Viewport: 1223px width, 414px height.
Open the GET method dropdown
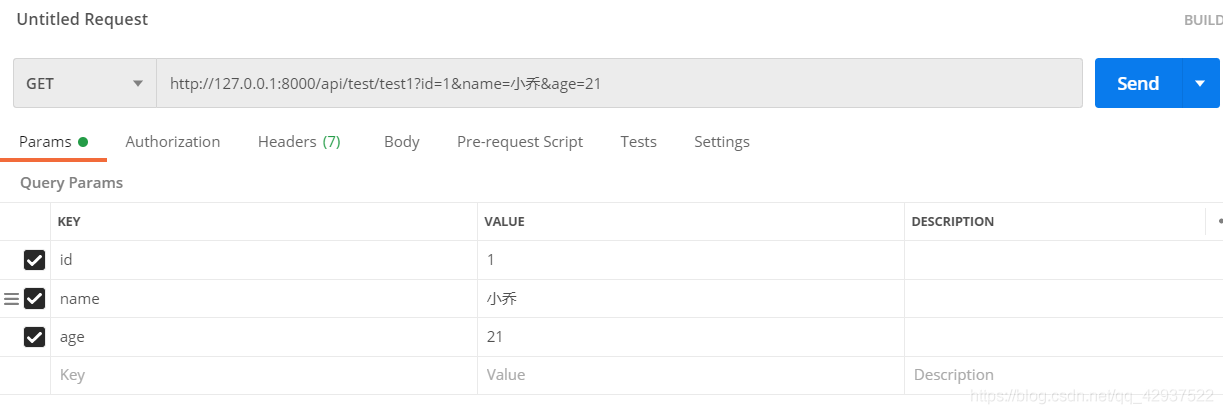[x=84, y=83]
